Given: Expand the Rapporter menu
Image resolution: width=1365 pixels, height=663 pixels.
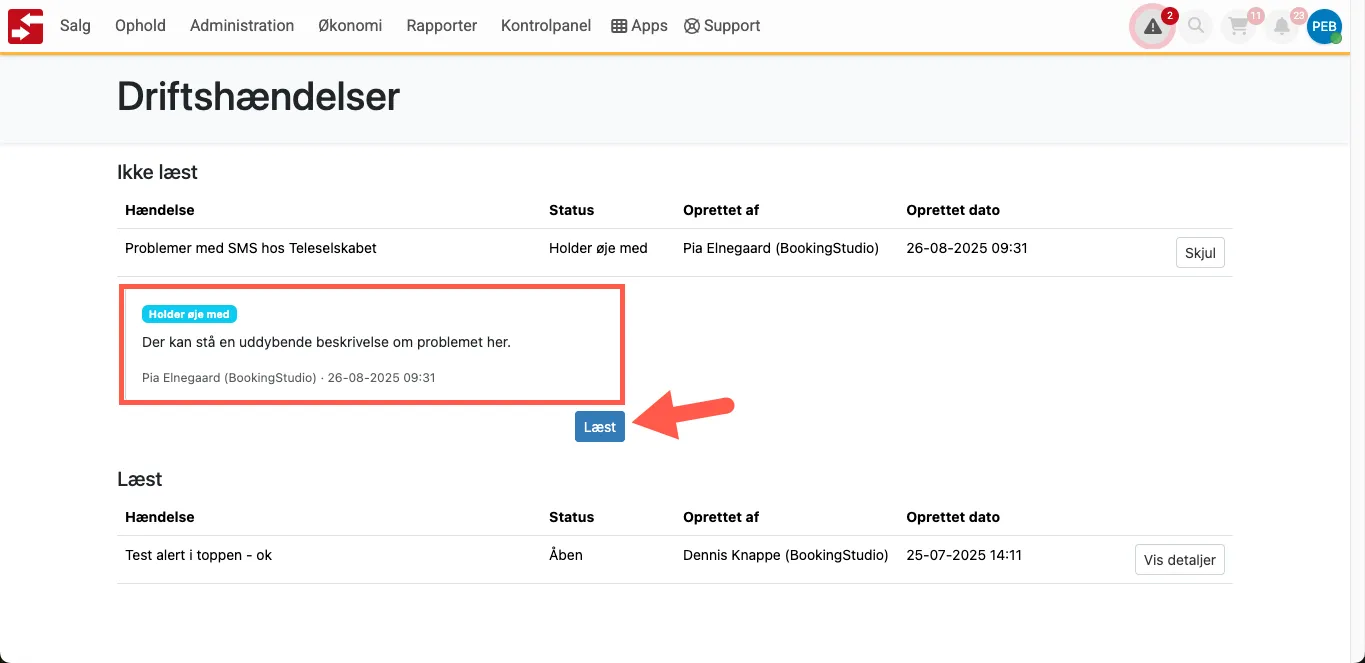Looking at the screenshot, I should (441, 26).
